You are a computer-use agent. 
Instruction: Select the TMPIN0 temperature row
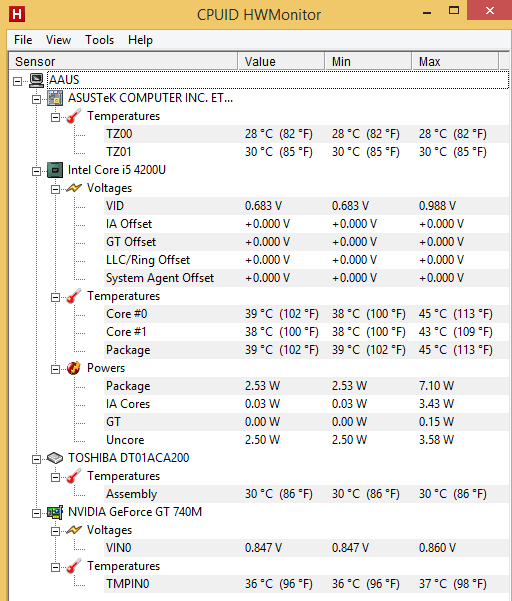pos(306,584)
